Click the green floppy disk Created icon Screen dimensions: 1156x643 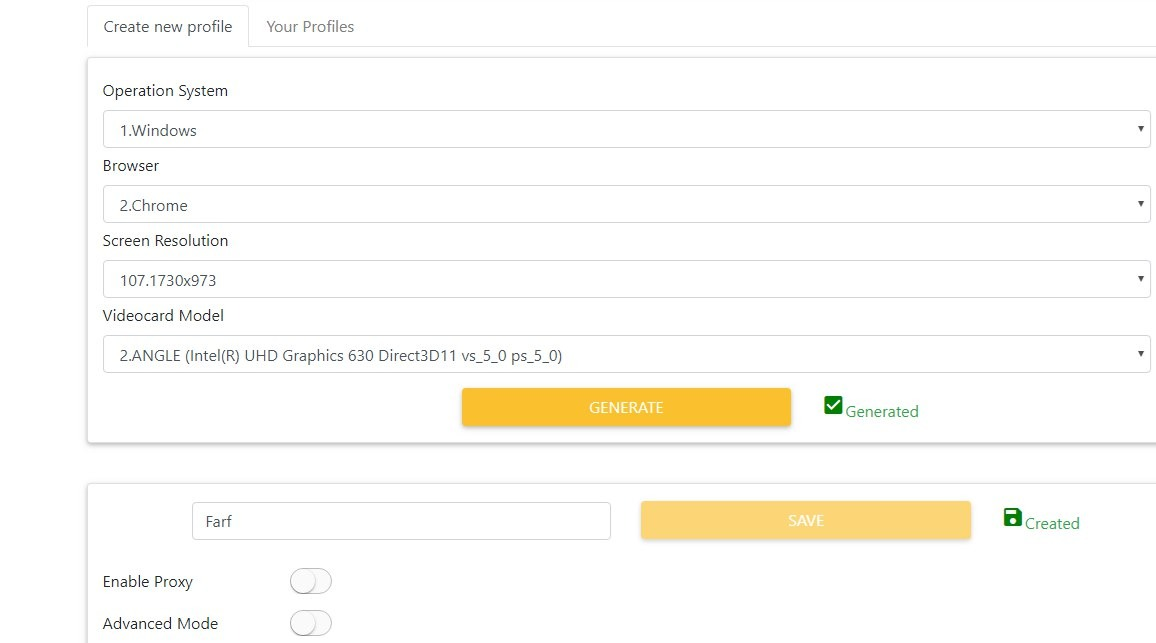(1012, 517)
